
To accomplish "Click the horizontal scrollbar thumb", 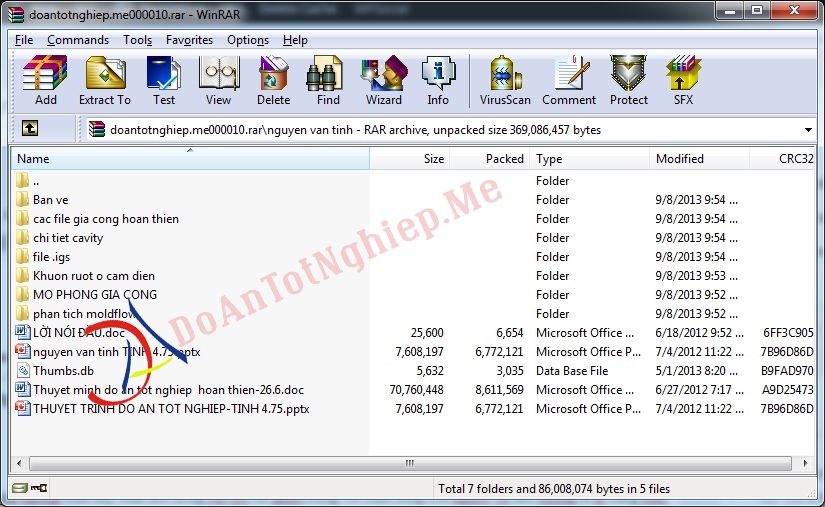I will coord(410,463).
